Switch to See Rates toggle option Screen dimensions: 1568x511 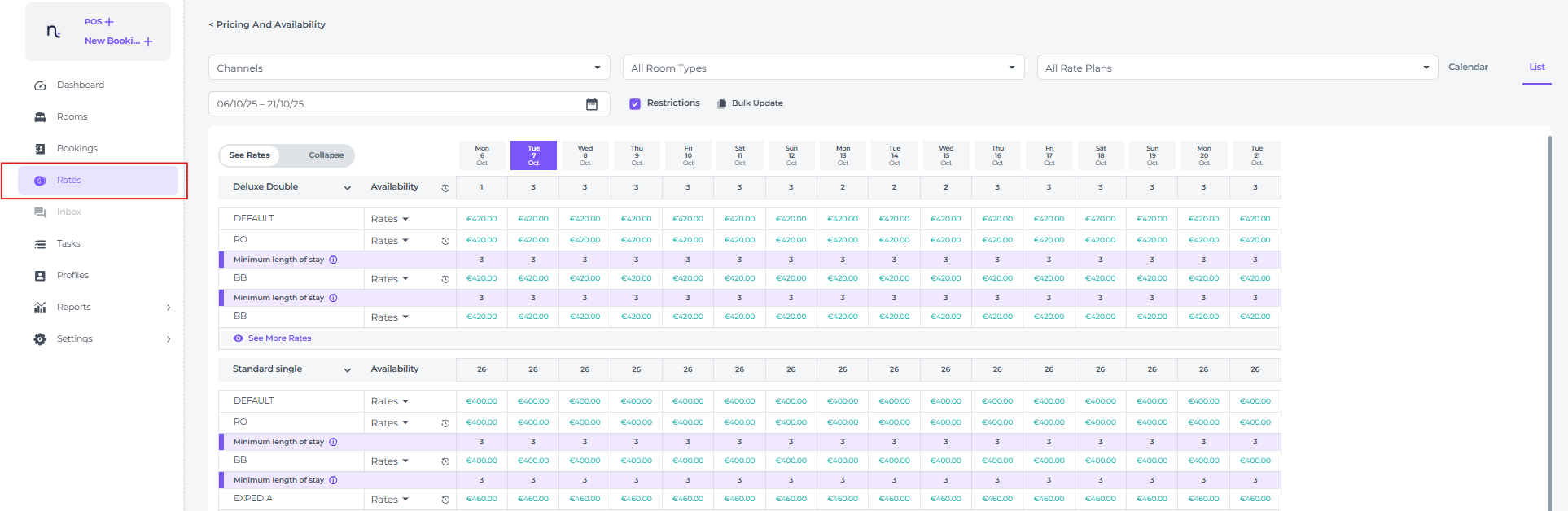pos(249,155)
